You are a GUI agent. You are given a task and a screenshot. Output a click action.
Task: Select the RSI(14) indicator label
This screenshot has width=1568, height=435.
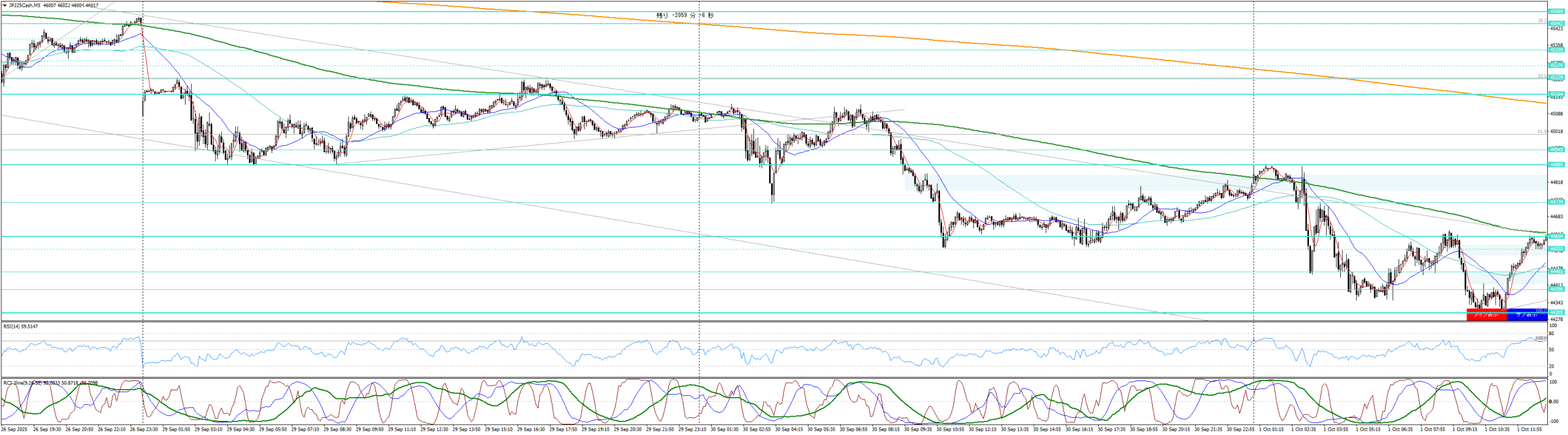20,327
